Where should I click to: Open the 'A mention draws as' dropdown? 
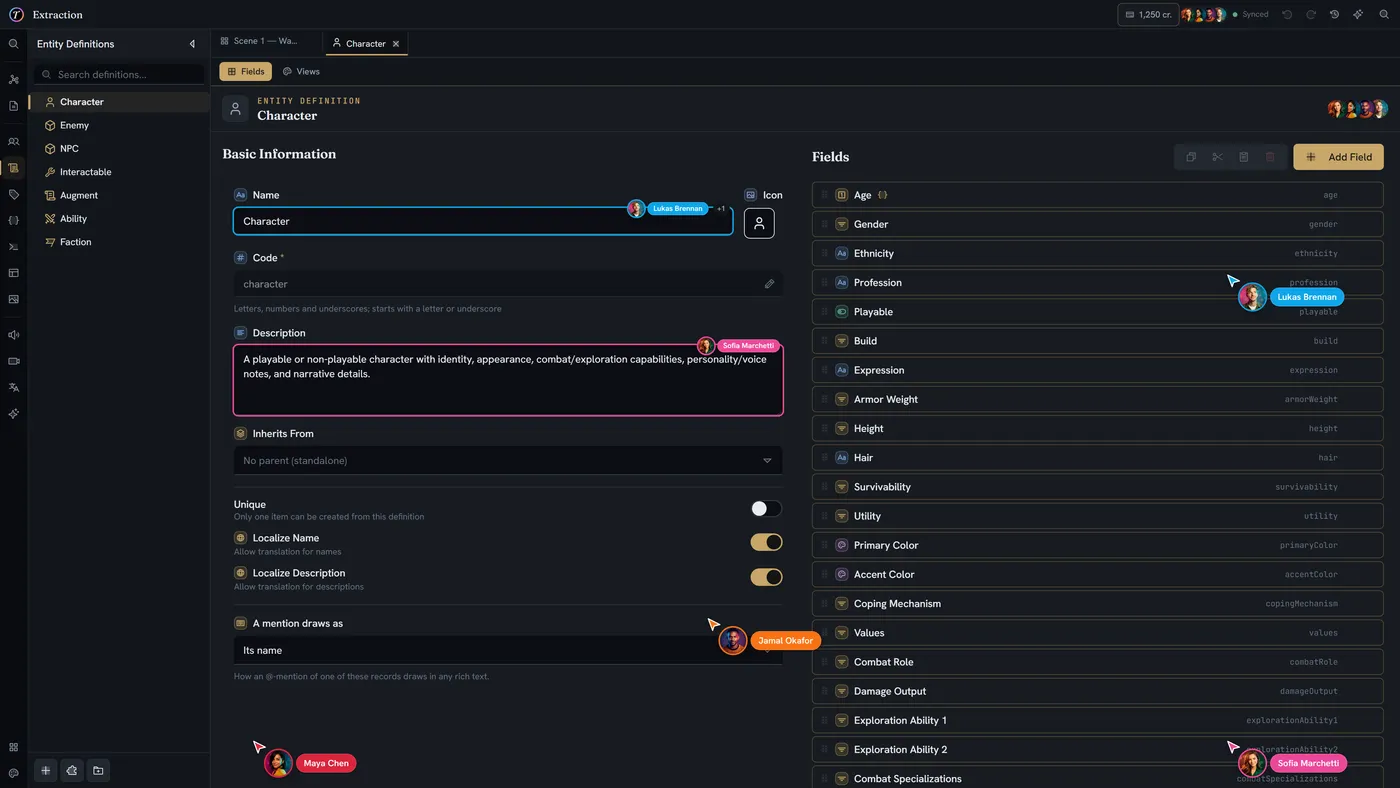point(508,650)
